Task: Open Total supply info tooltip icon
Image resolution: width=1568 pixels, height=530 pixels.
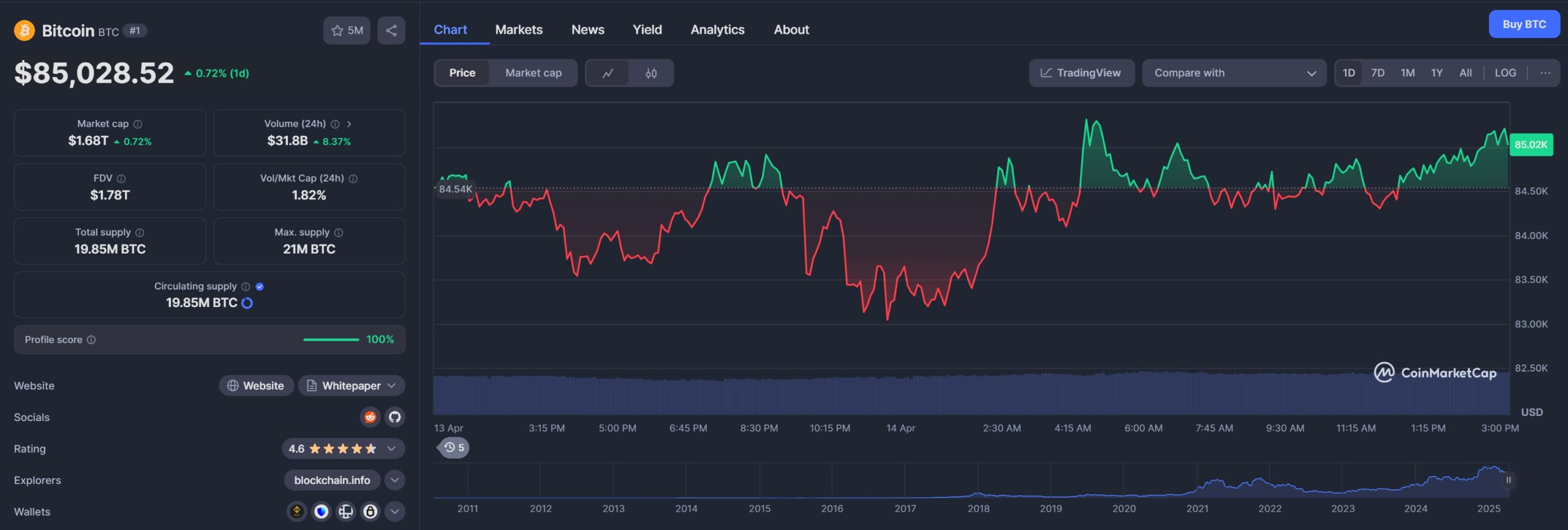Action: [140, 232]
